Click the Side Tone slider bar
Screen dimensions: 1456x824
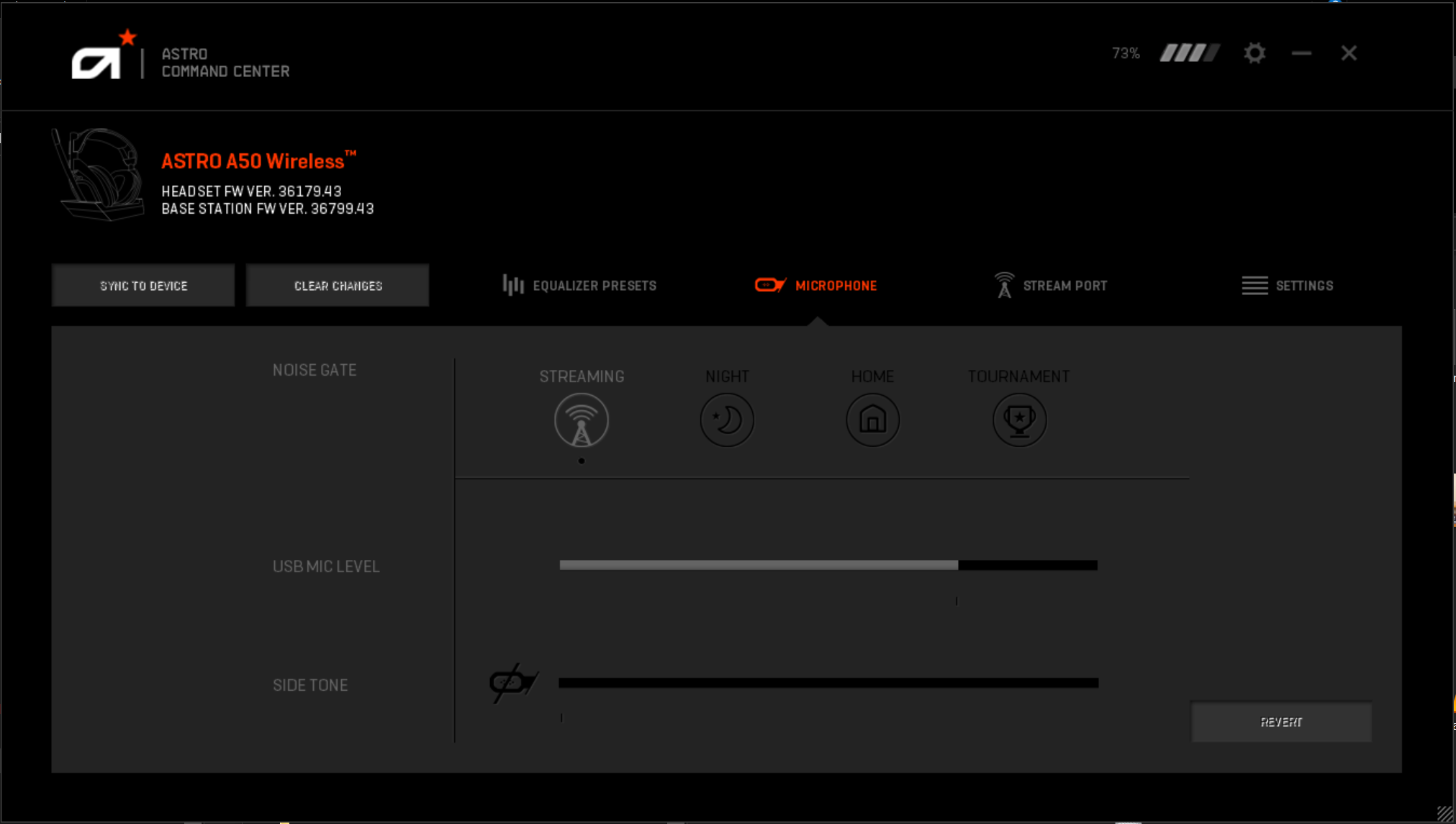pos(828,683)
